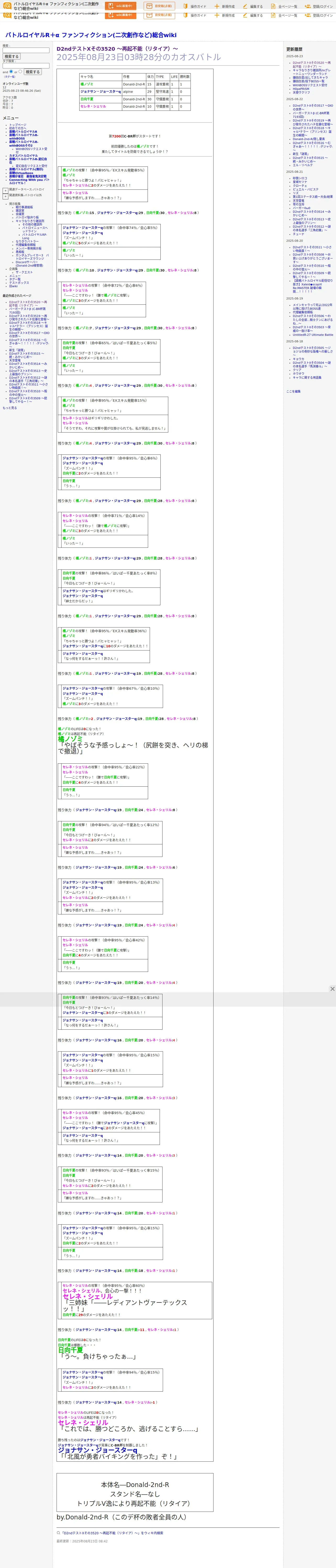Screen dimensions: 336x1568
Task: Expand the 関連データベース-バトロイ section
Action: pos(5,191)
